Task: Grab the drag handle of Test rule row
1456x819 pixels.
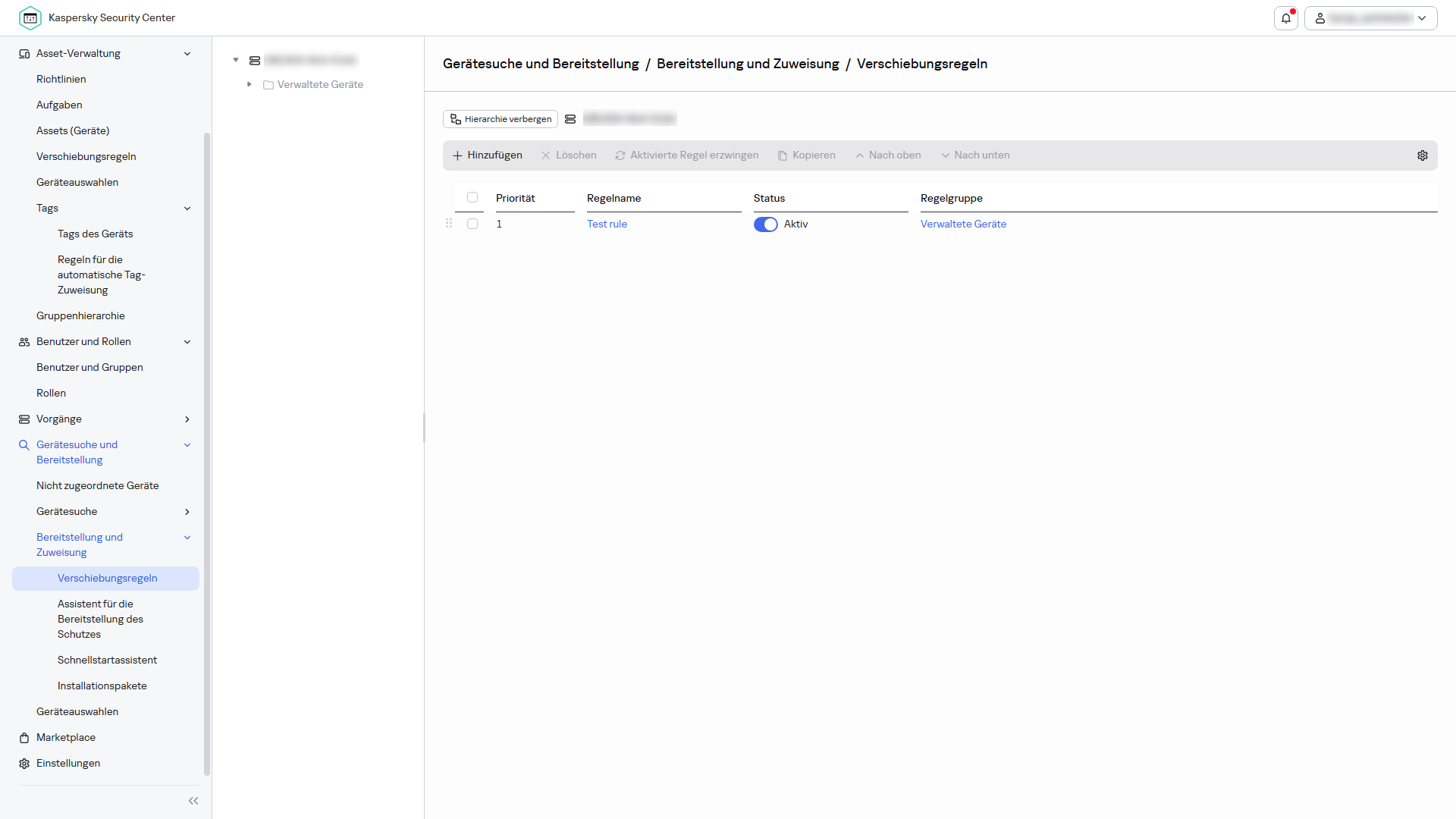Action: tap(449, 224)
